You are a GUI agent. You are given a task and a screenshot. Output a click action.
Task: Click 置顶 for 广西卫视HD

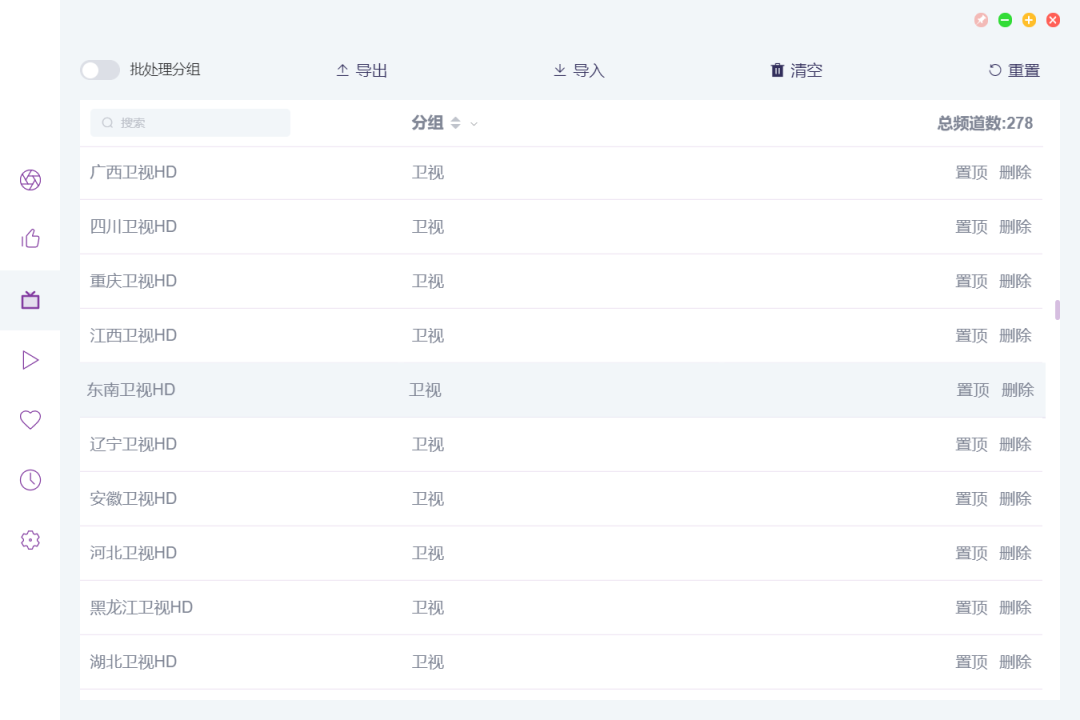pos(971,172)
